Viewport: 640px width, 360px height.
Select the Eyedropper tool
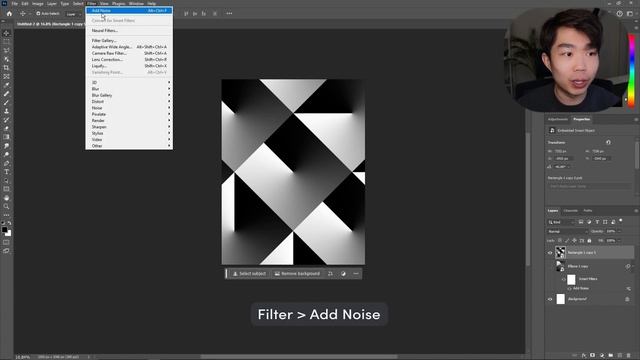point(6,85)
